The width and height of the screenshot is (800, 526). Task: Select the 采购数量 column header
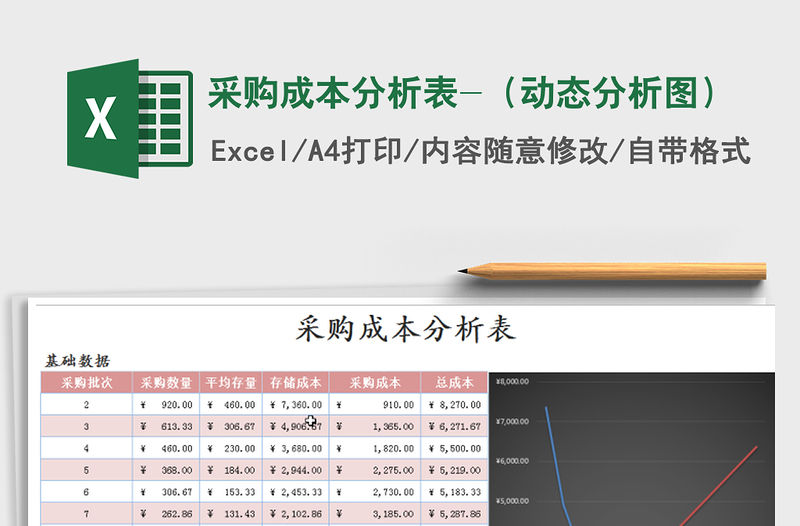(166, 382)
